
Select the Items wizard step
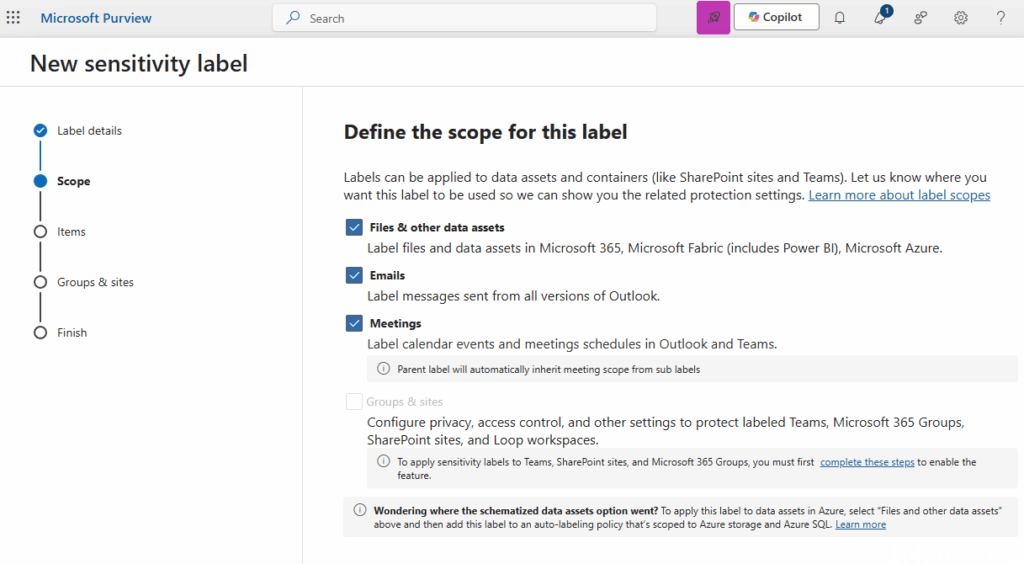pos(71,232)
